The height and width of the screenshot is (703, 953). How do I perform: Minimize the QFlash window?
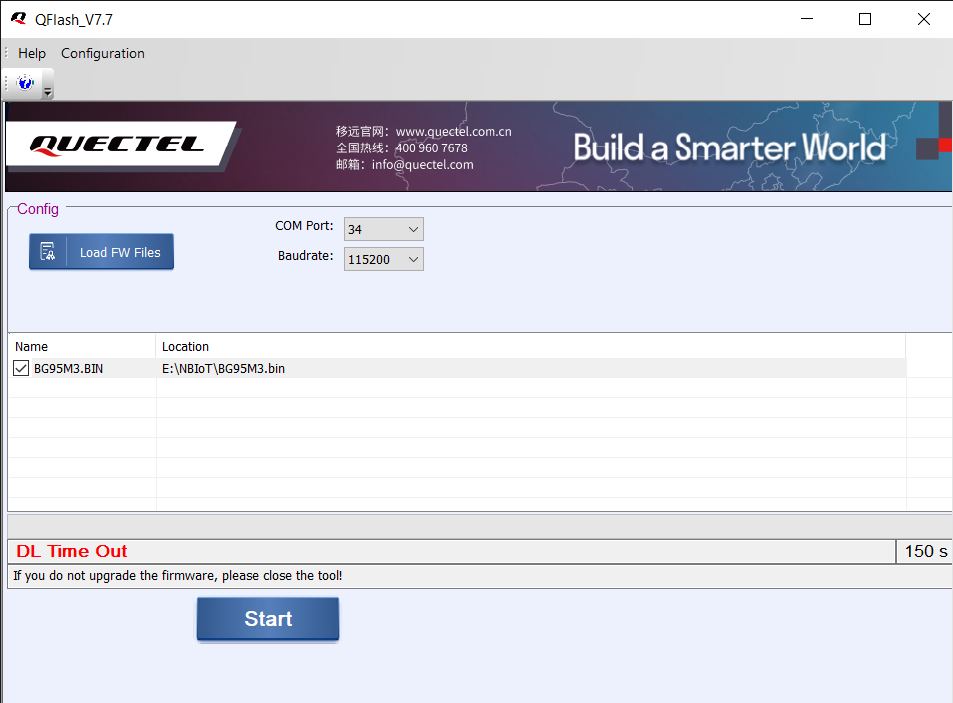pos(807,19)
